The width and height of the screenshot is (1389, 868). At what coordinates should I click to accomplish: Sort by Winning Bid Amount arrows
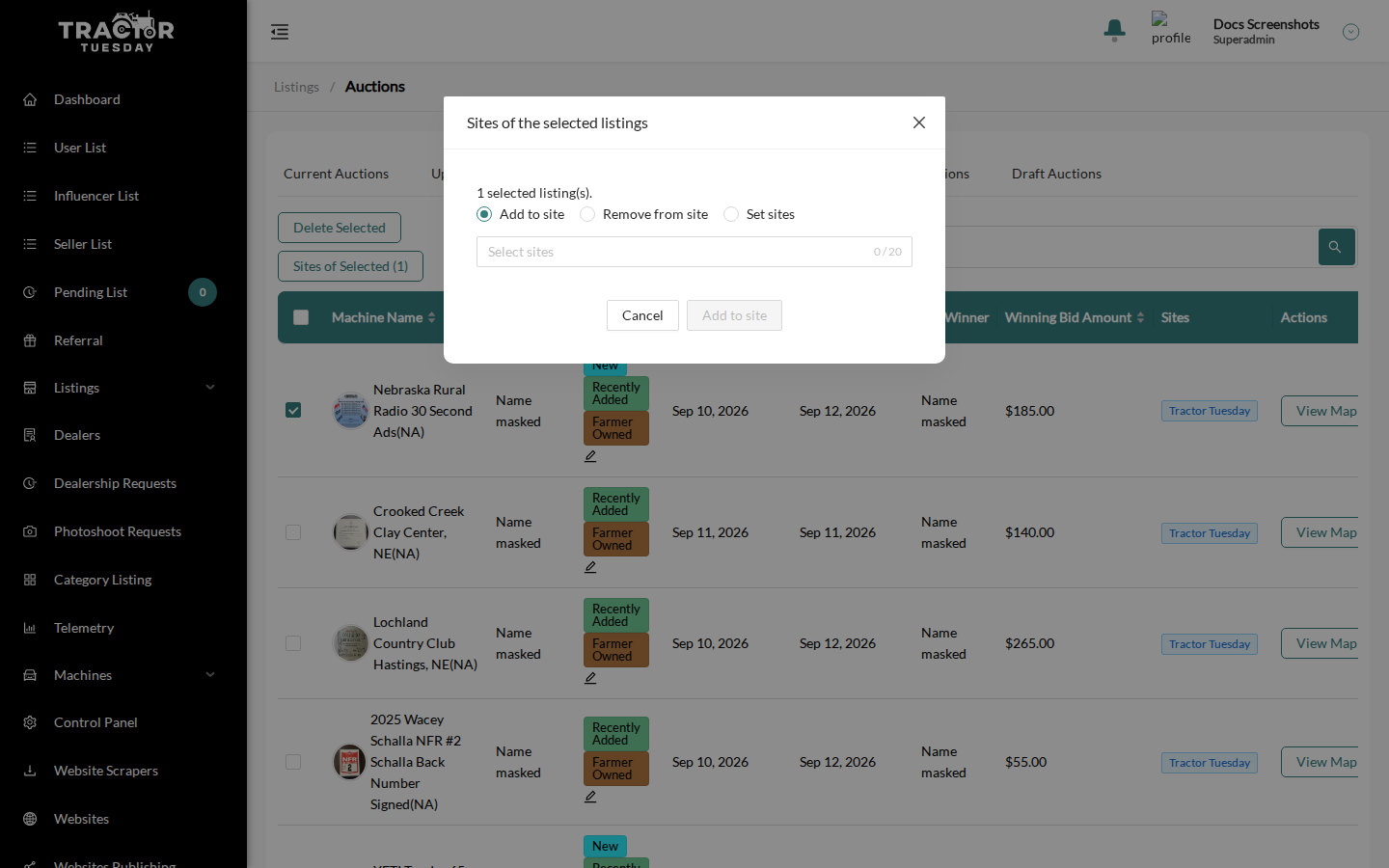coord(1141,317)
